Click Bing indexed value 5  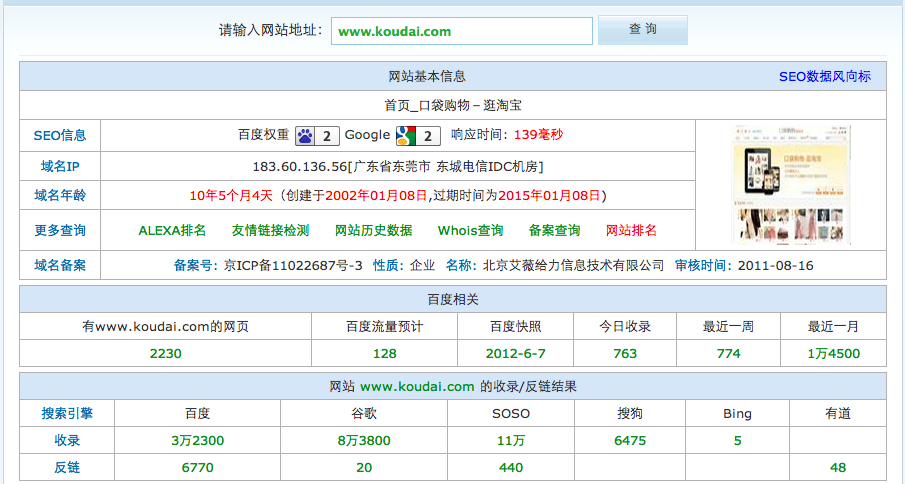click(x=738, y=441)
